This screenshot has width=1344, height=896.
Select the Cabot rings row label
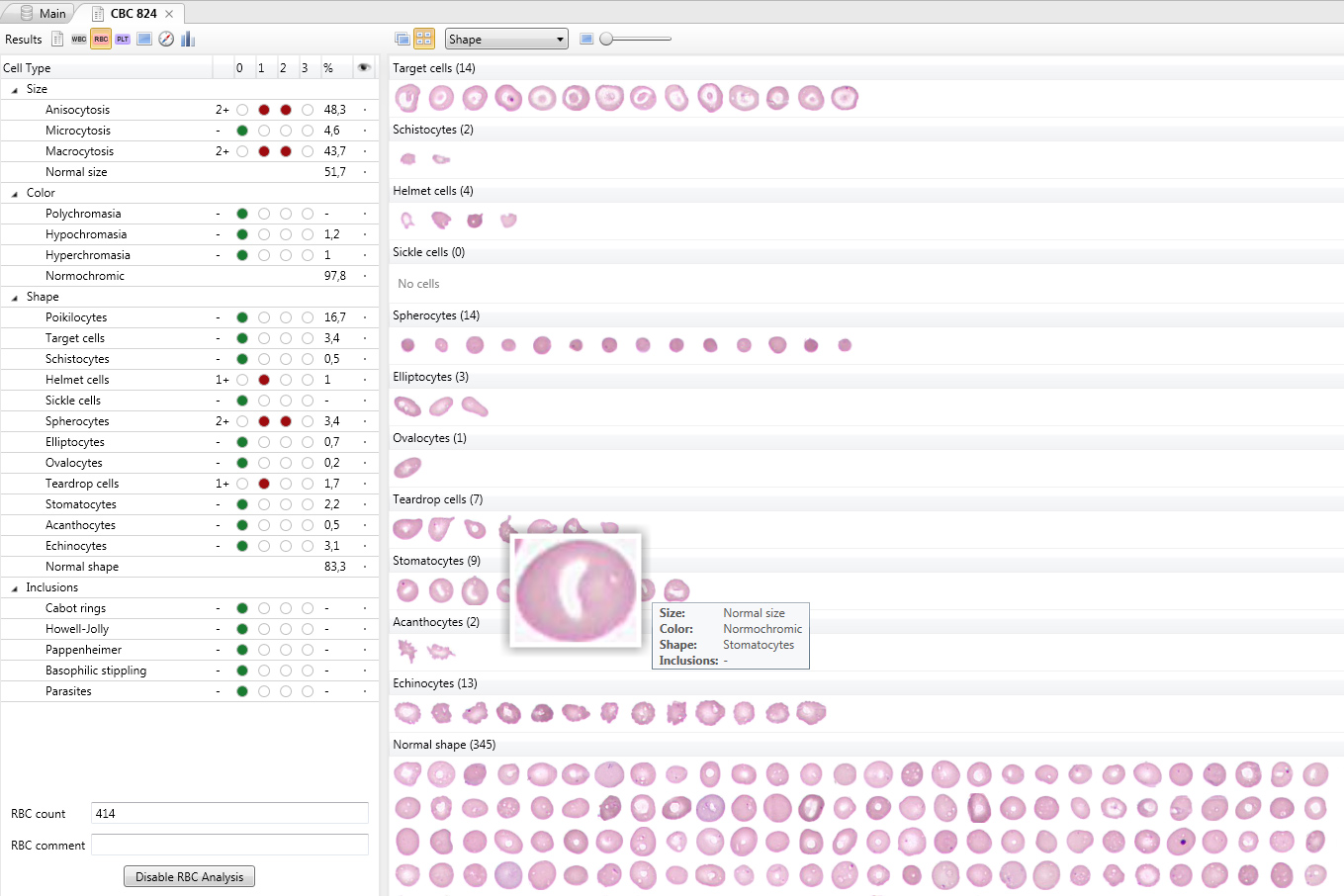(x=75, y=608)
